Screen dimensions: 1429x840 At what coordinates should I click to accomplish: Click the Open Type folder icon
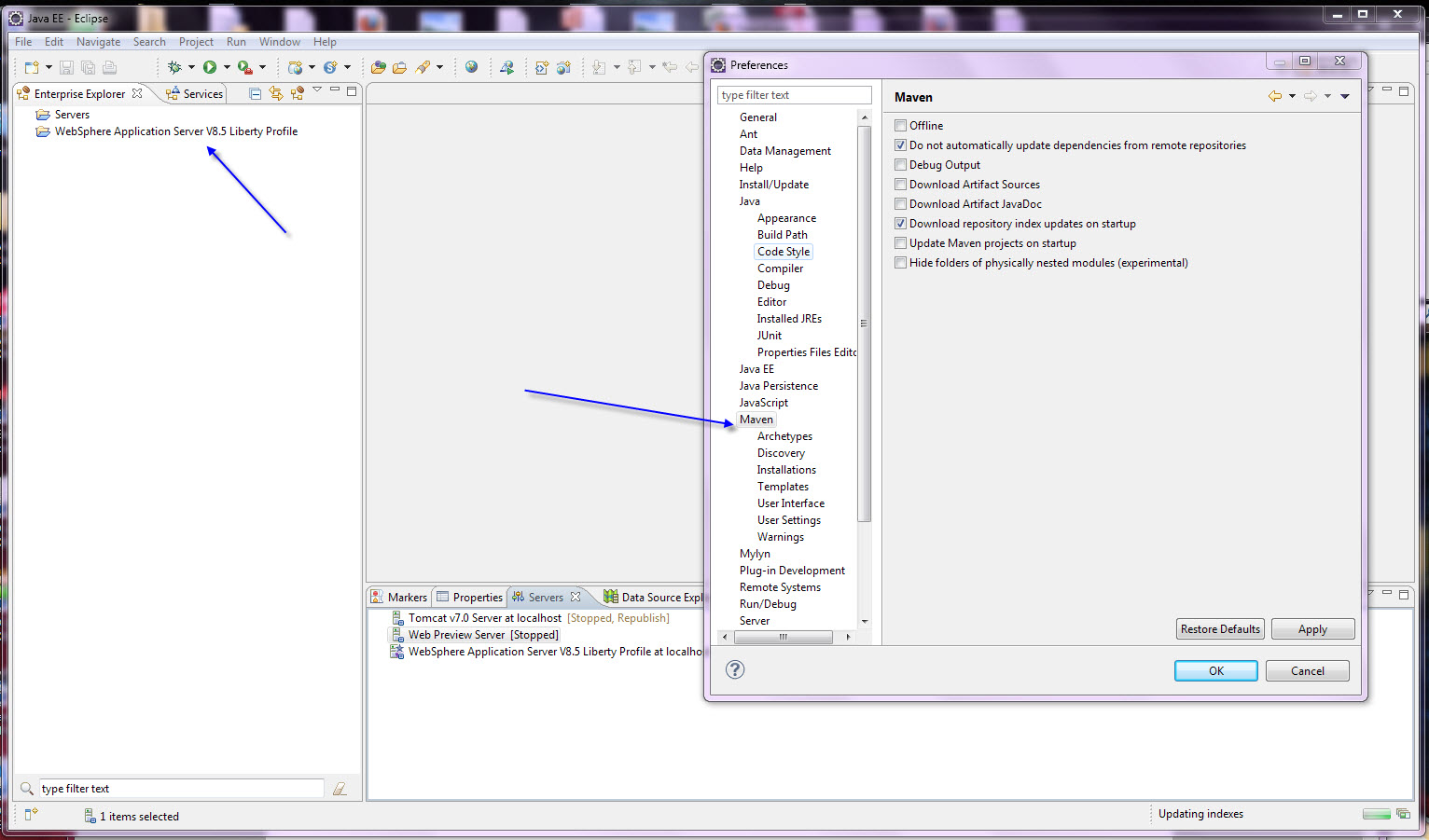(x=378, y=67)
